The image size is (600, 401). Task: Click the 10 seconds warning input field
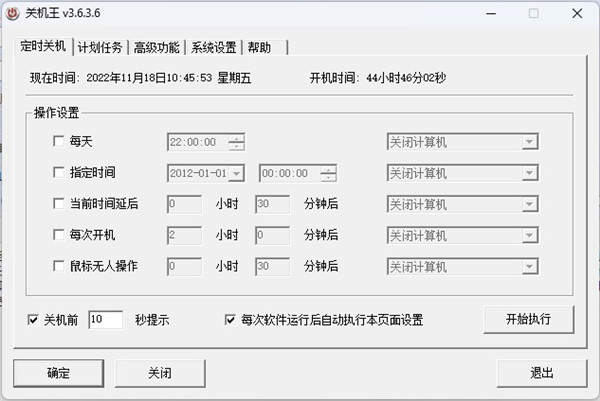pyautogui.click(x=106, y=319)
